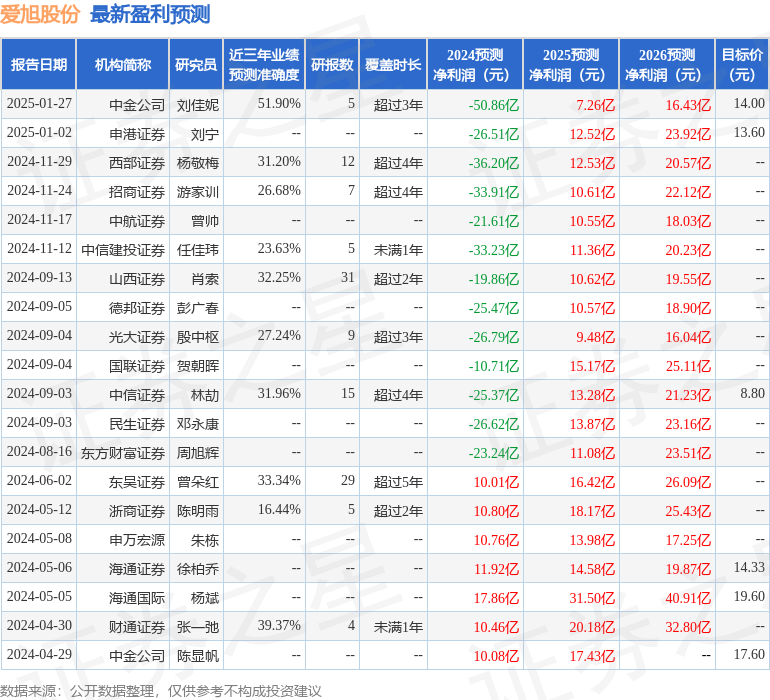
Task: Click the 目标价 column header
Action: point(742,64)
